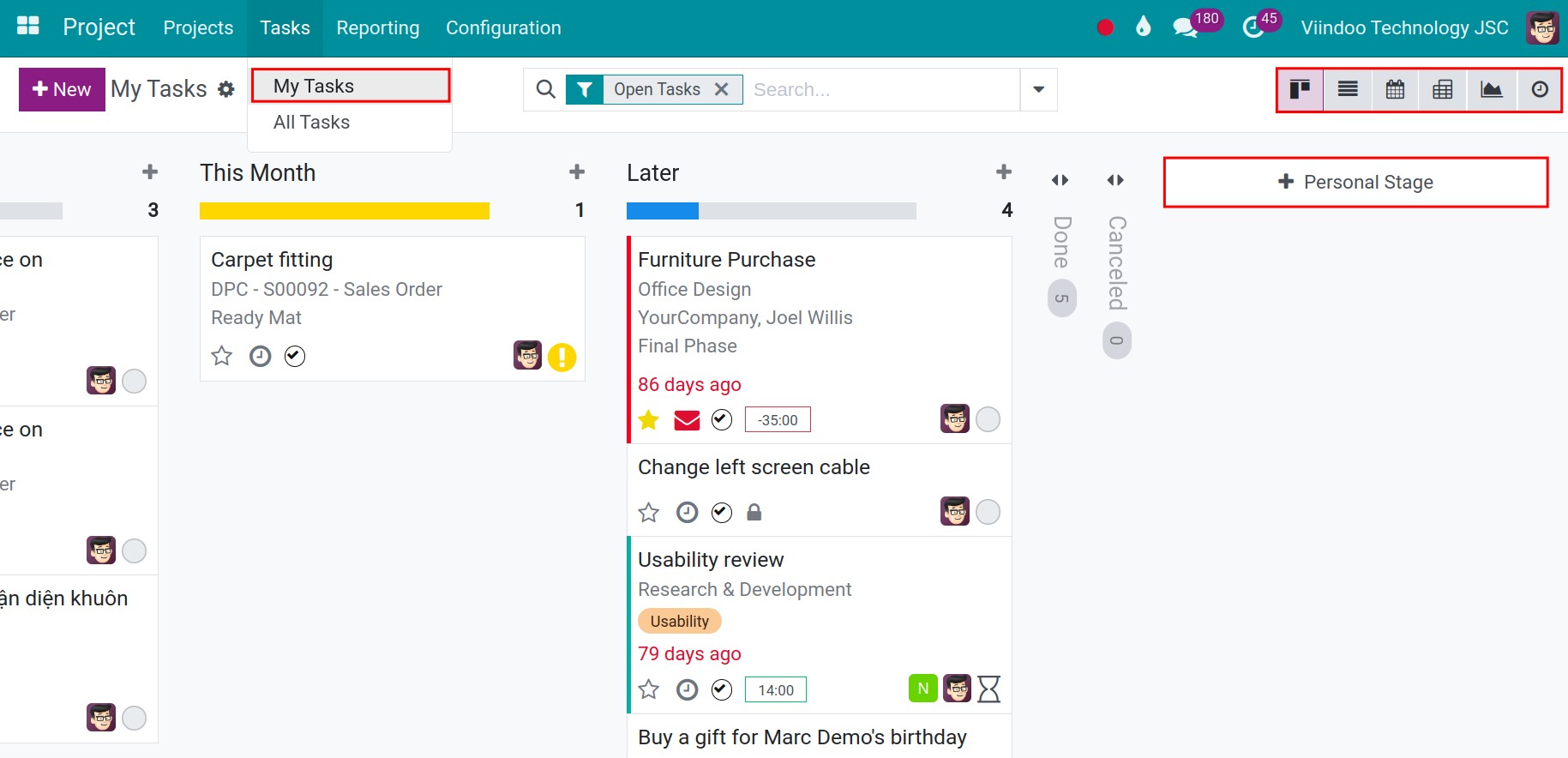The width and height of the screenshot is (1568, 758).
Task: Expand the folded Done column
Action: tap(1060, 179)
